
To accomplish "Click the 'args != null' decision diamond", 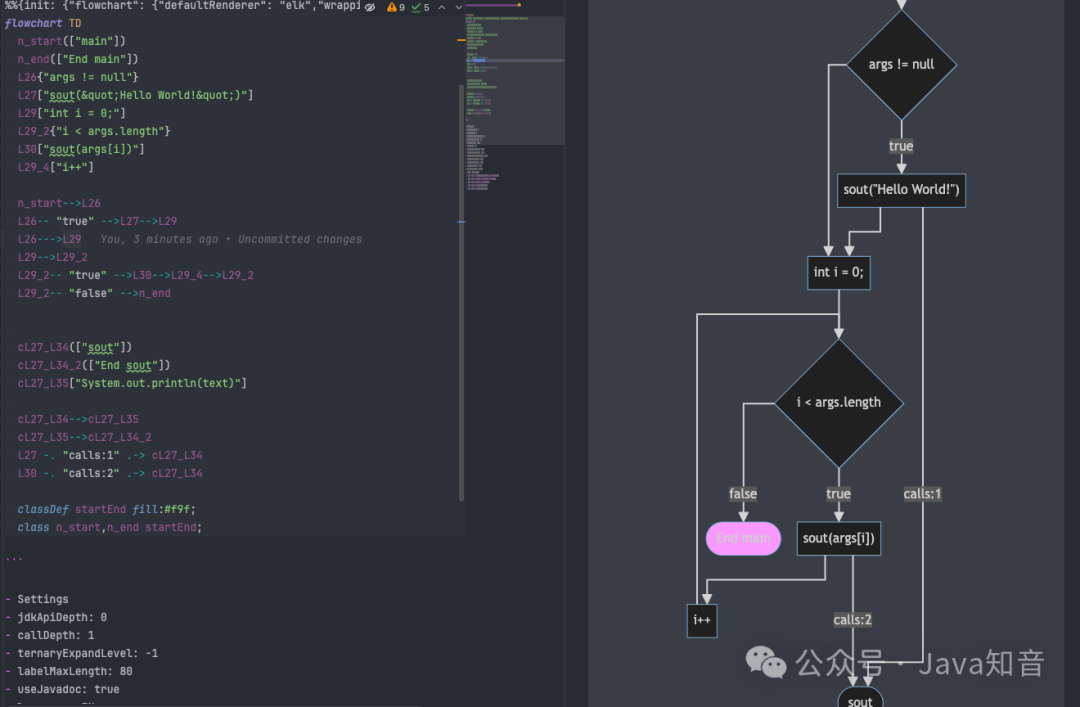I will point(901,64).
